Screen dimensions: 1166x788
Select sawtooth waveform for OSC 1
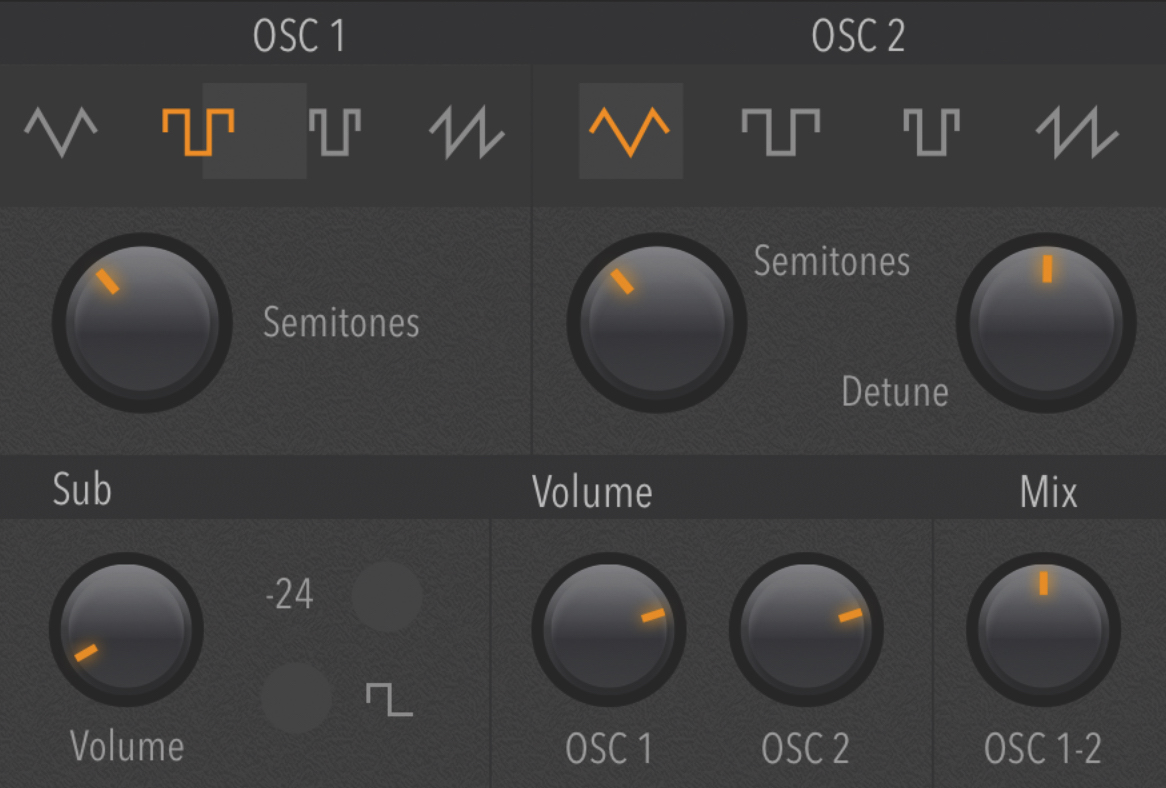(x=467, y=133)
